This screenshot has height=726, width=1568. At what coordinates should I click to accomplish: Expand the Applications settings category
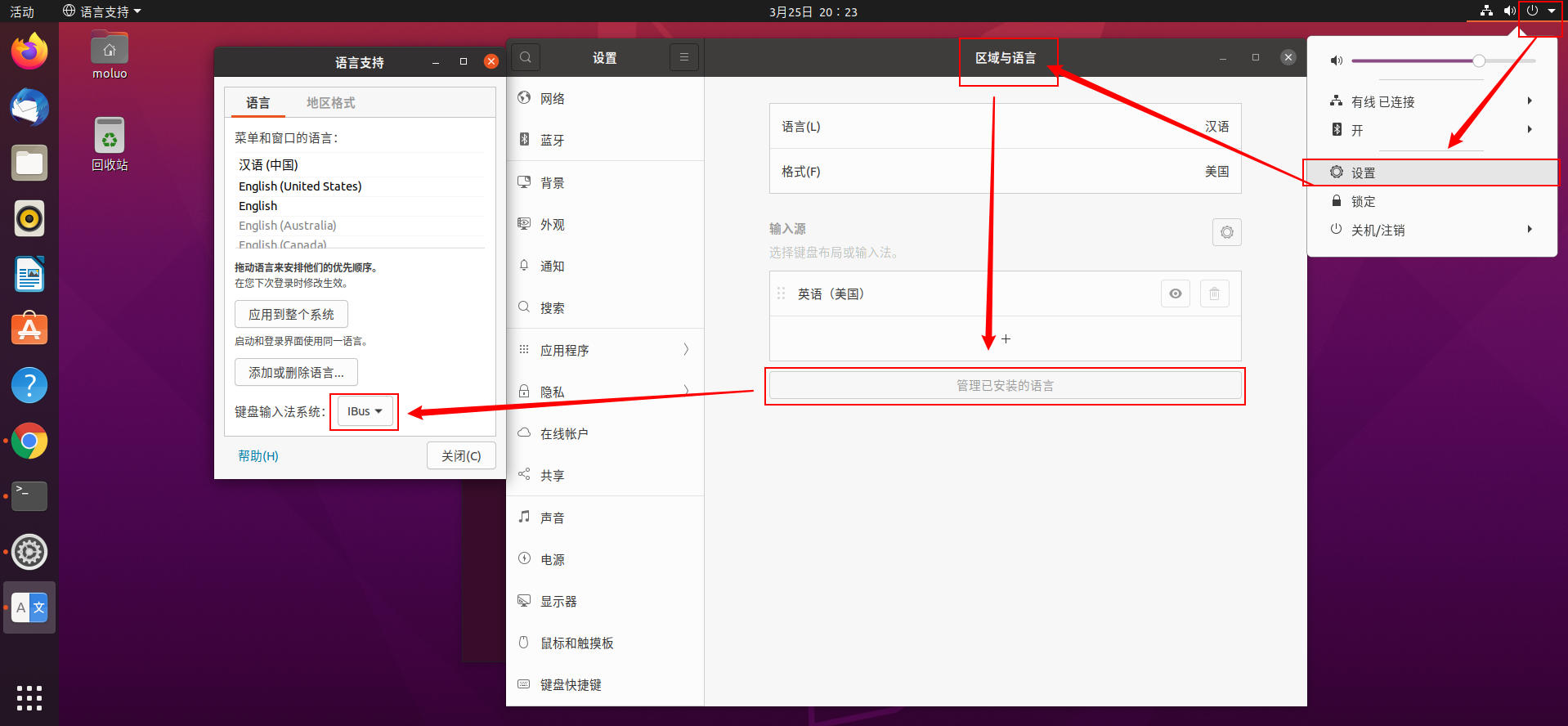pyautogui.click(x=605, y=350)
